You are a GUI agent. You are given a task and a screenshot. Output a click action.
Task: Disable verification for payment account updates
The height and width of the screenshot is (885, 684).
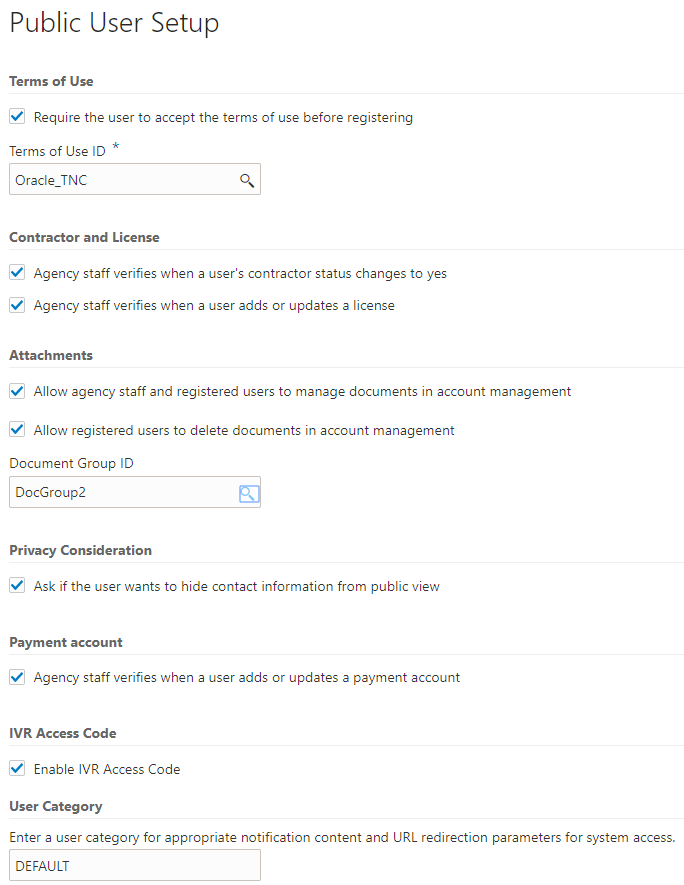click(x=17, y=676)
